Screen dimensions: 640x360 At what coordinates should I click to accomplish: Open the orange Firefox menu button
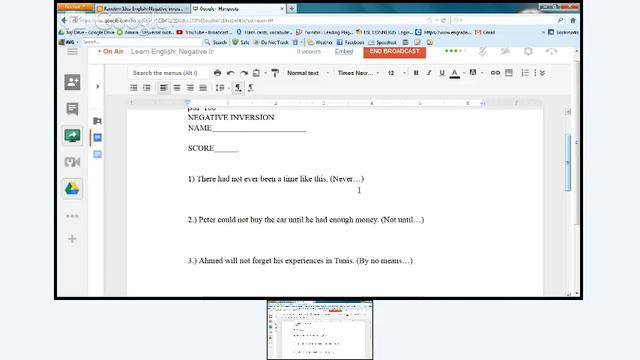point(75,7)
